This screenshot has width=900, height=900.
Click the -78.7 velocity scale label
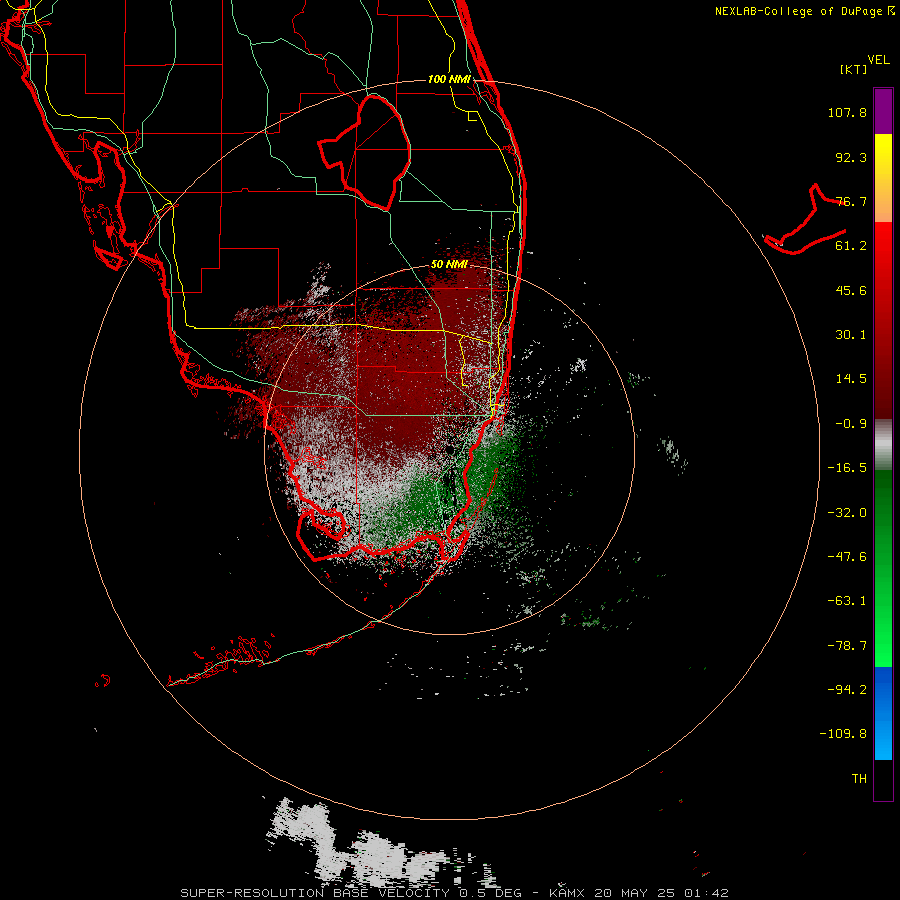(847, 646)
